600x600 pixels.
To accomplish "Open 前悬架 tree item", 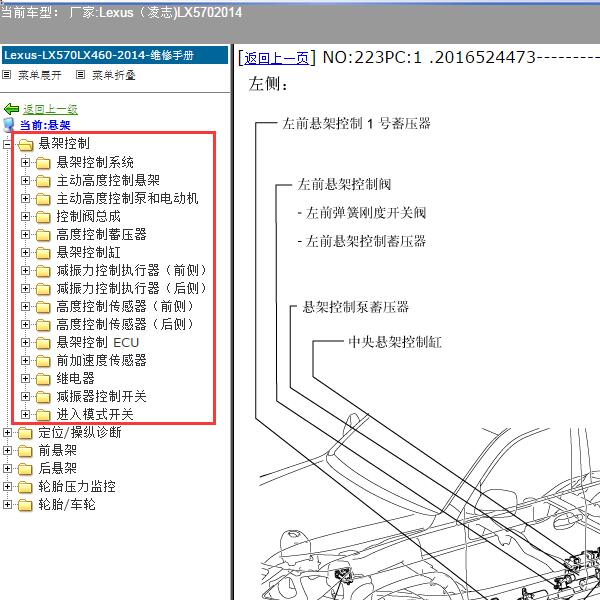I will pos(58,450).
